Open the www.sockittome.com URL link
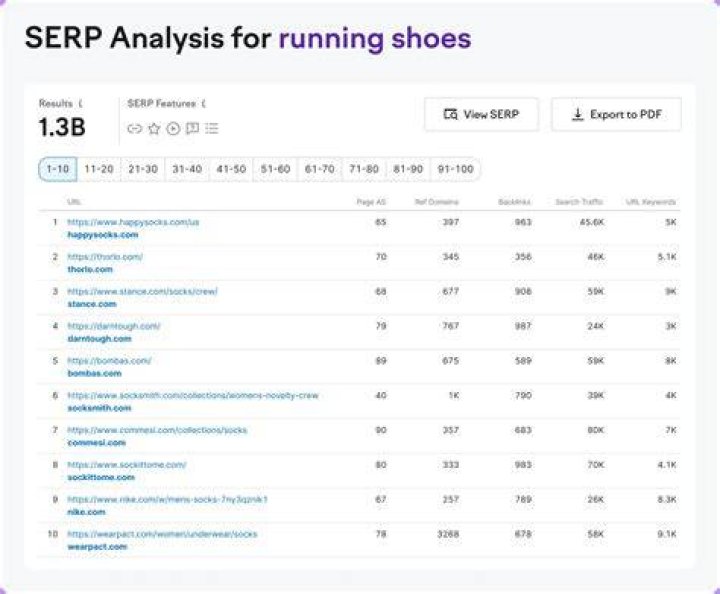 pyautogui.click(x=127, y=465)
